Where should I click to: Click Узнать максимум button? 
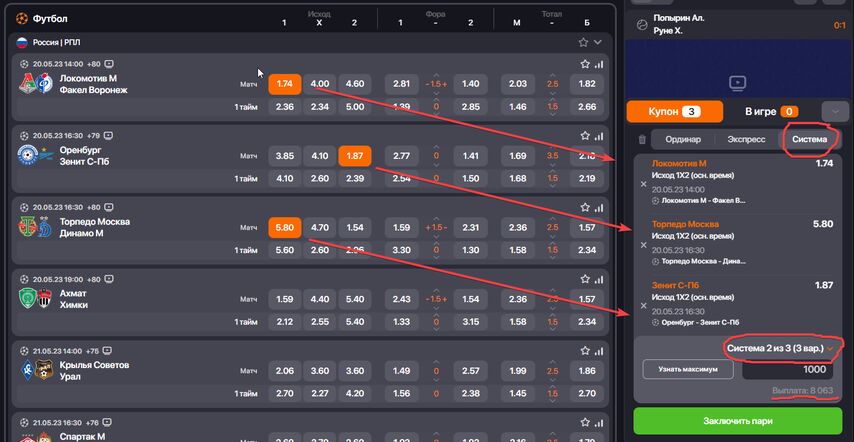[x=688, y=369]
